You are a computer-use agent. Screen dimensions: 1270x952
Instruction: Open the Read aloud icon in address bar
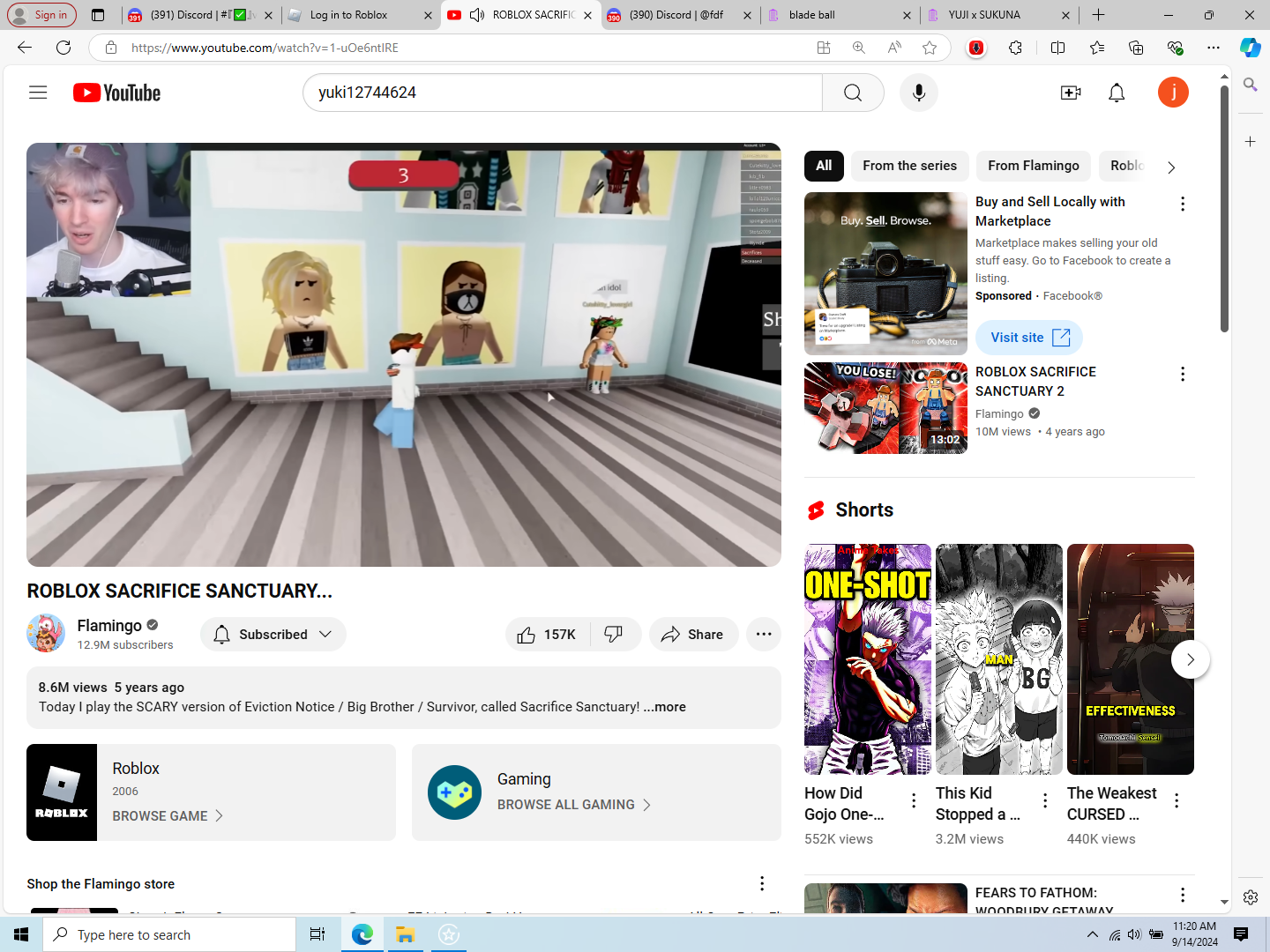(894, 48)
